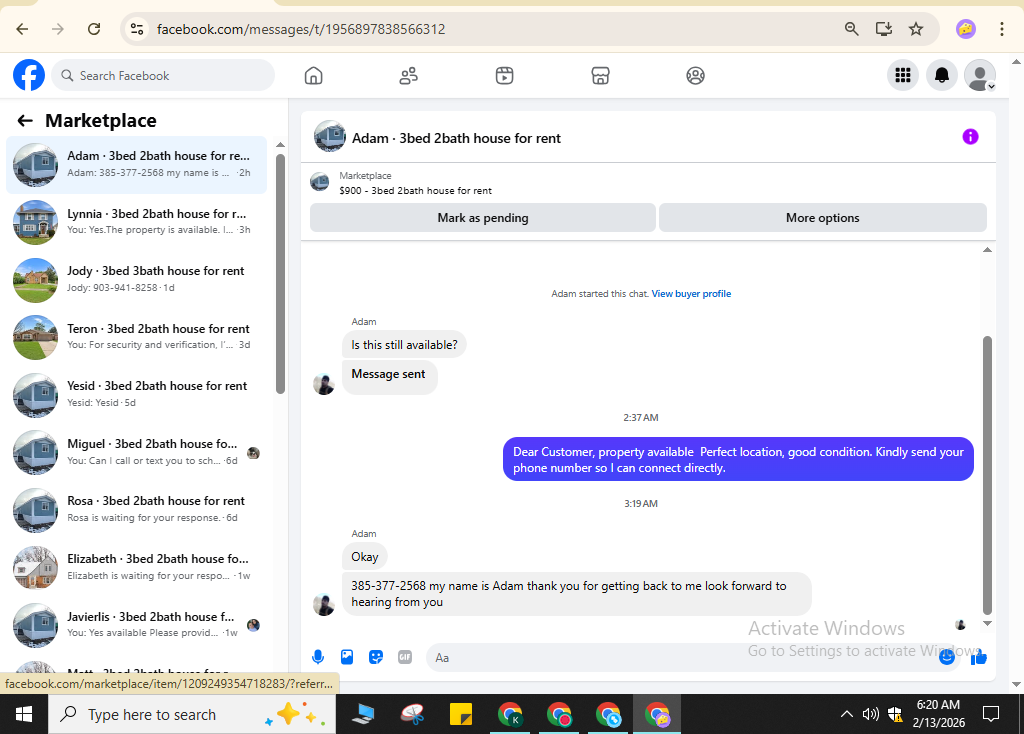
Task: Open the Windows Start menu
Action: pos(24,714)
